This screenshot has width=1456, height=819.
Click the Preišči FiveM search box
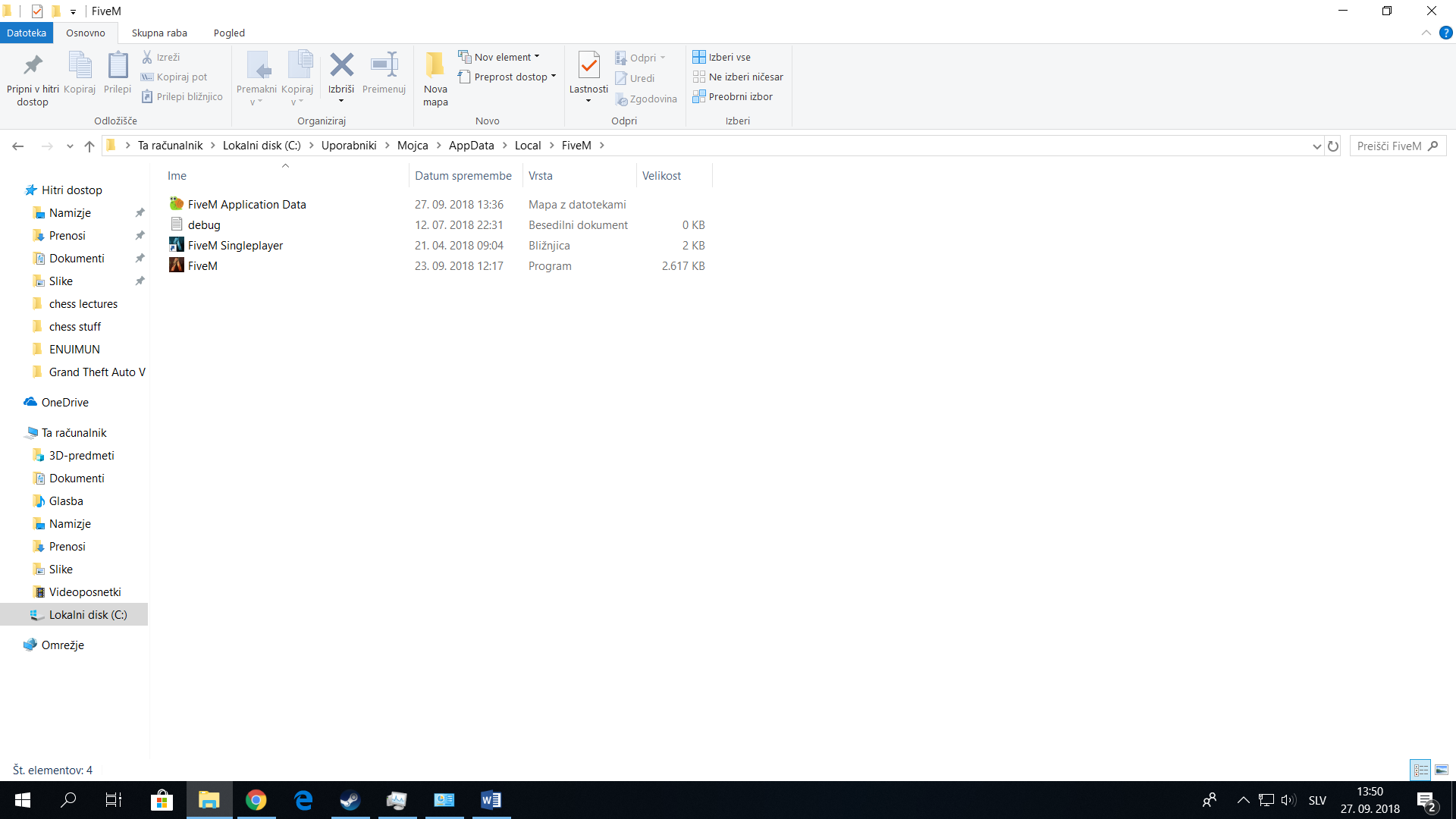coord(1398,146)
